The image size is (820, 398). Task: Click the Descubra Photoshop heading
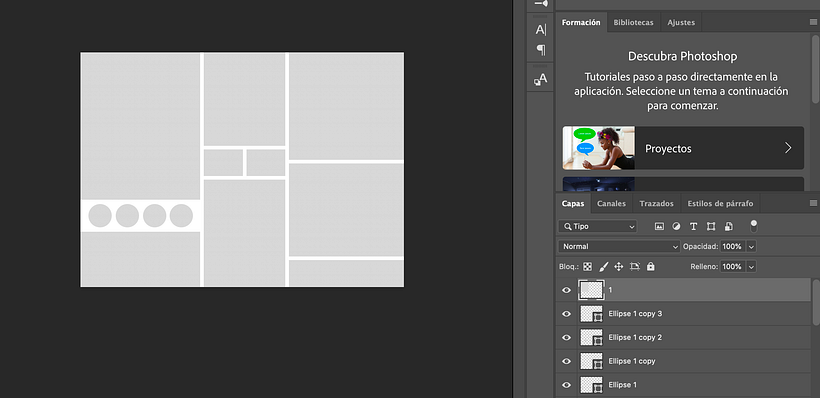pyautogui.click(x=682, y=56)
